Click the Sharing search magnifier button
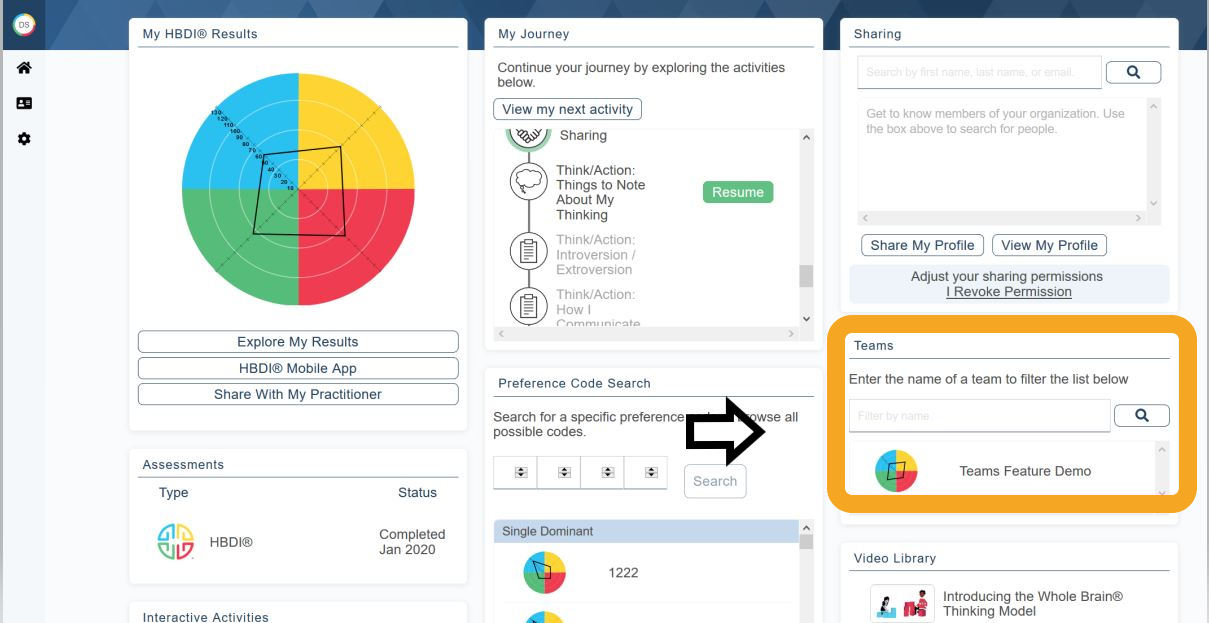This screenshot has height=623, width=1209. pos(1133,72)
